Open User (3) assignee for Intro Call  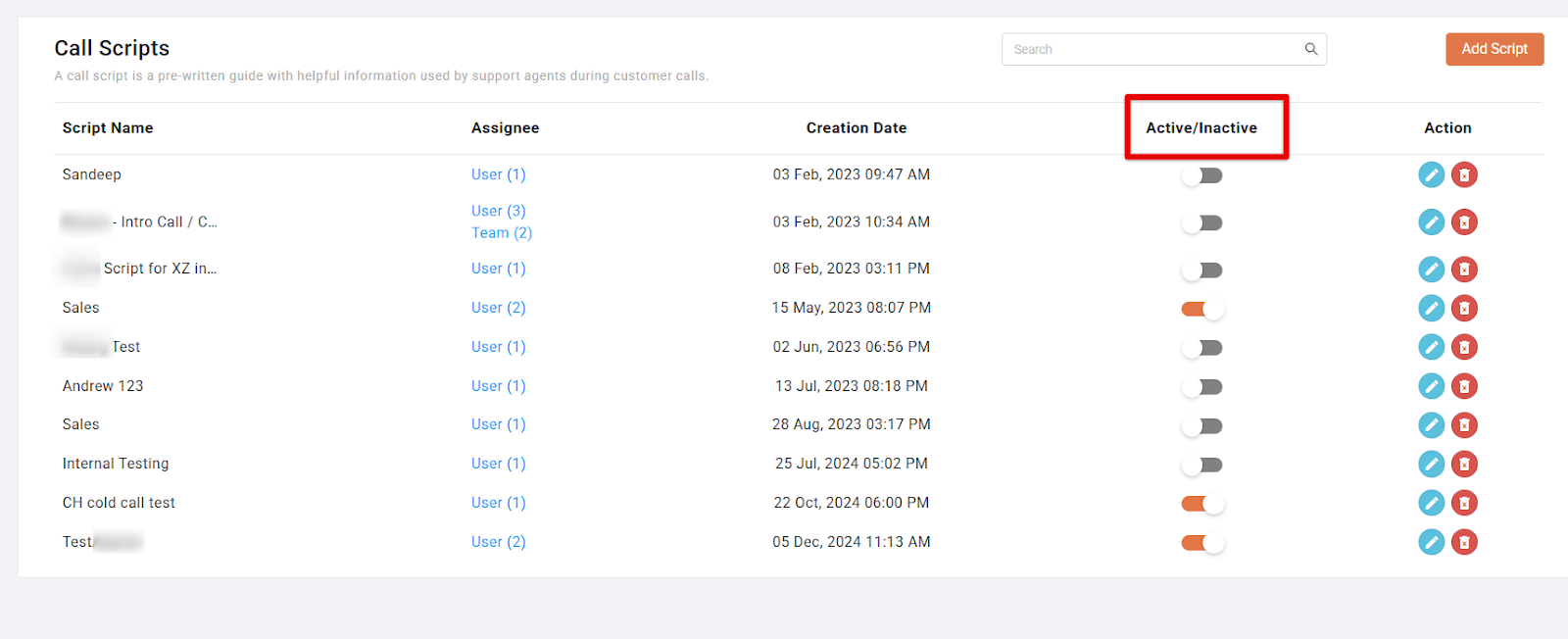pyautogui.click(x=498, y=211)
